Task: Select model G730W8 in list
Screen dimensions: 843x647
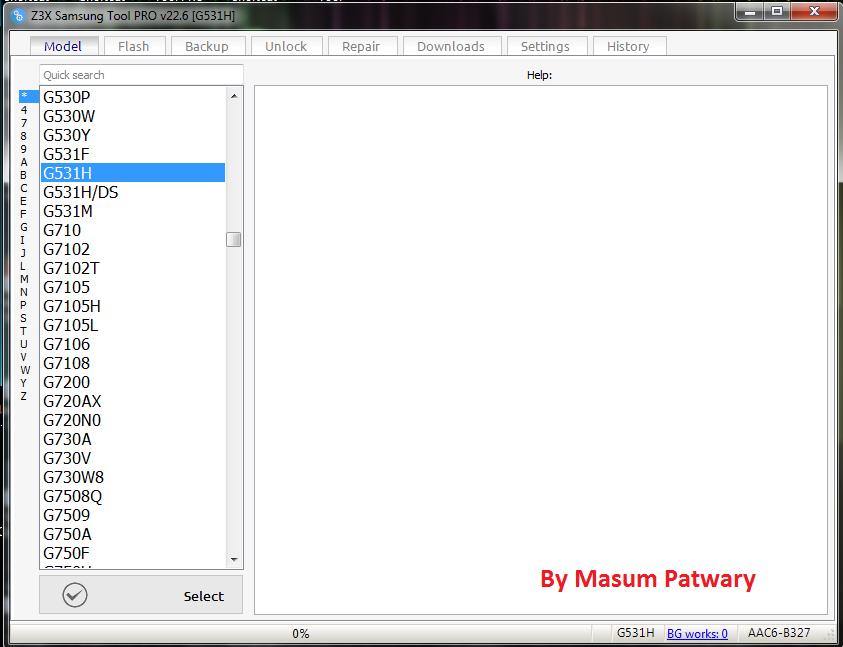Action: point(133,477)
